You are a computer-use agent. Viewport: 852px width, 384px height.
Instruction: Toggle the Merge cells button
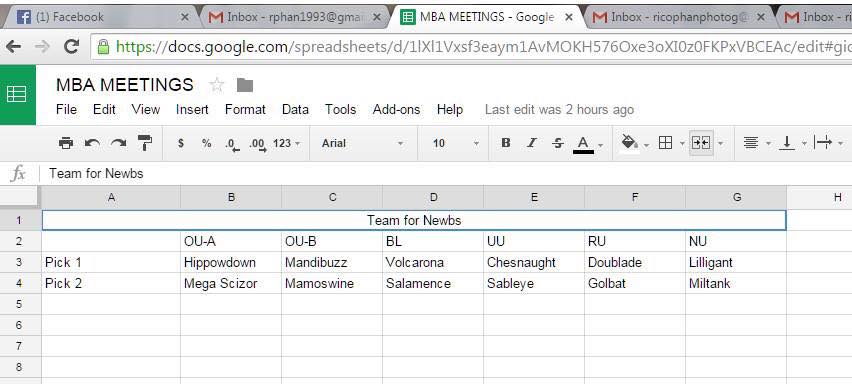point(701,143)
